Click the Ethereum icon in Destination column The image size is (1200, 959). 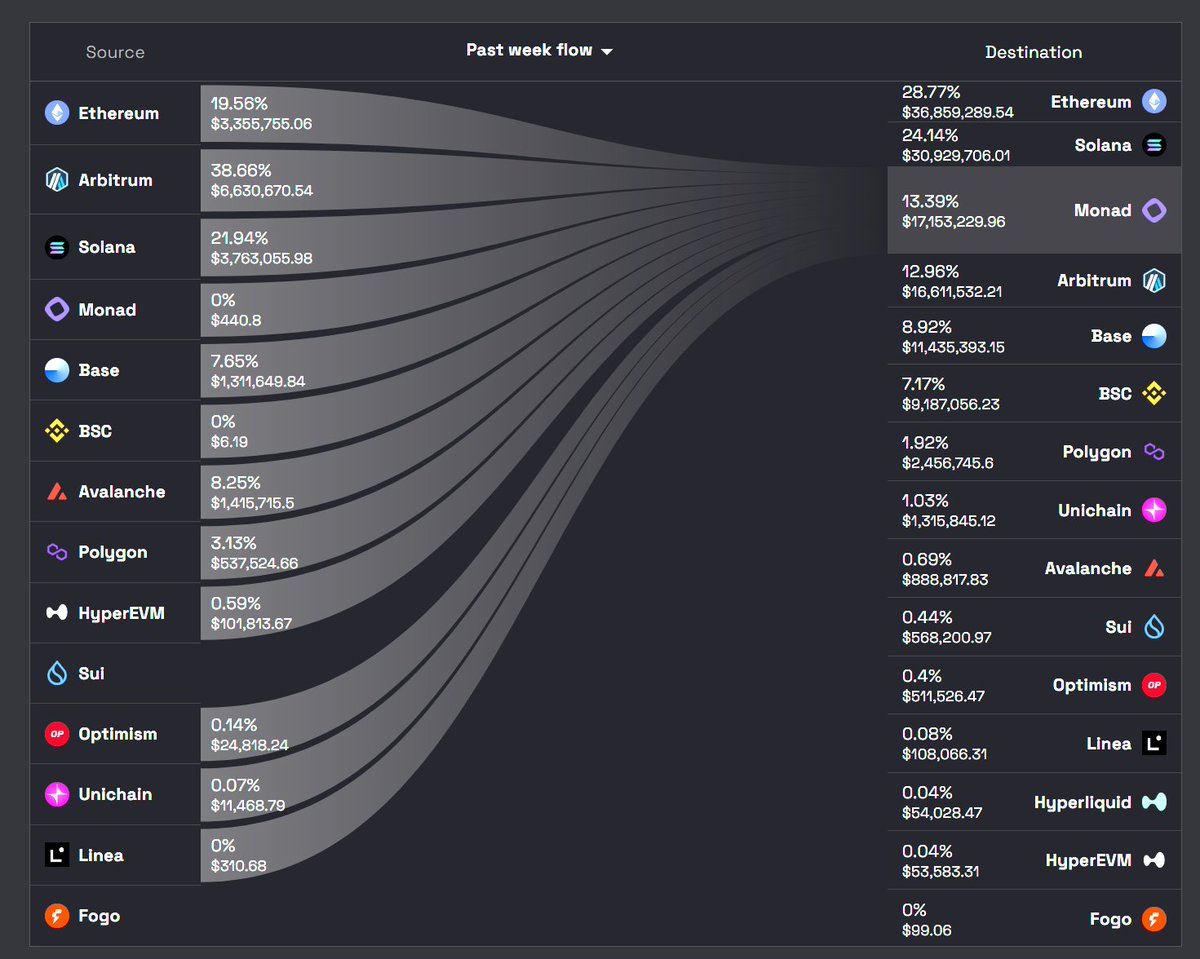1154,101
